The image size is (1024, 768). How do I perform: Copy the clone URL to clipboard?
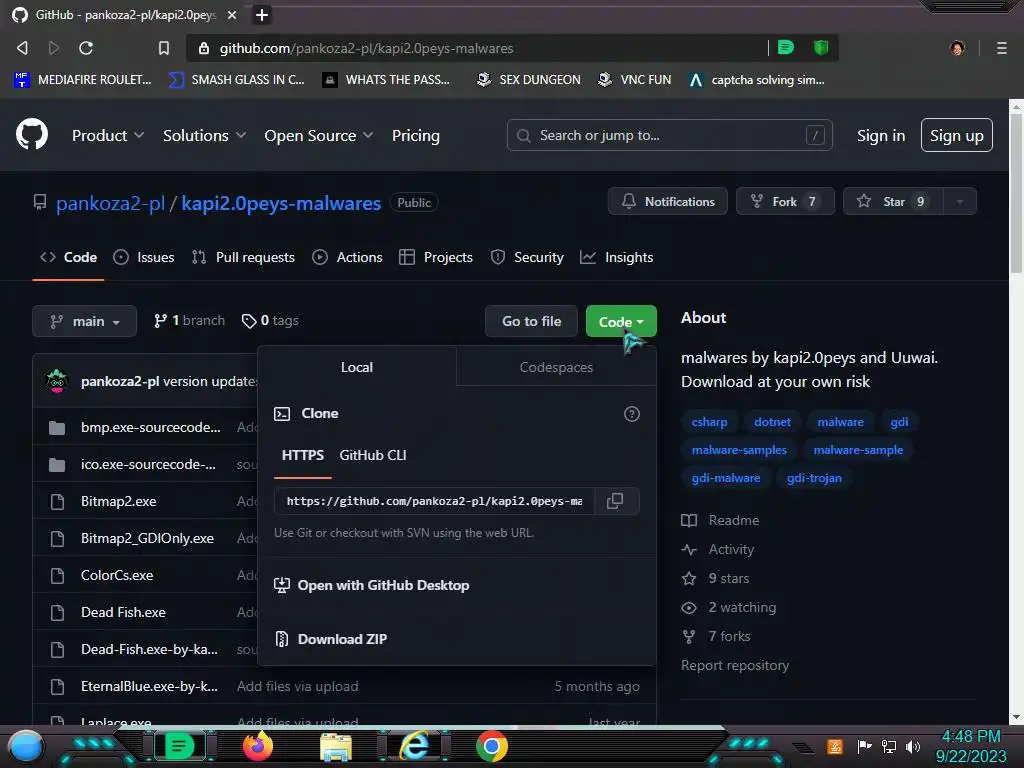[x=615, y=501]
